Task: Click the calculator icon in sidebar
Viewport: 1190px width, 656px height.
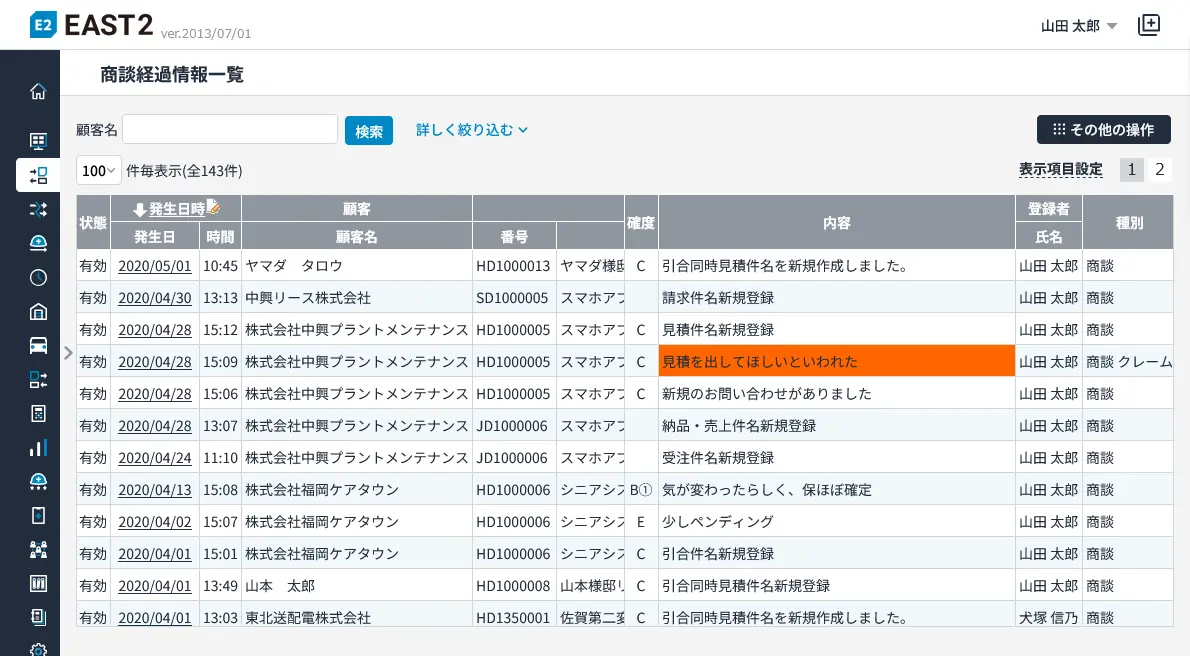Action: (x=38, y=413)
